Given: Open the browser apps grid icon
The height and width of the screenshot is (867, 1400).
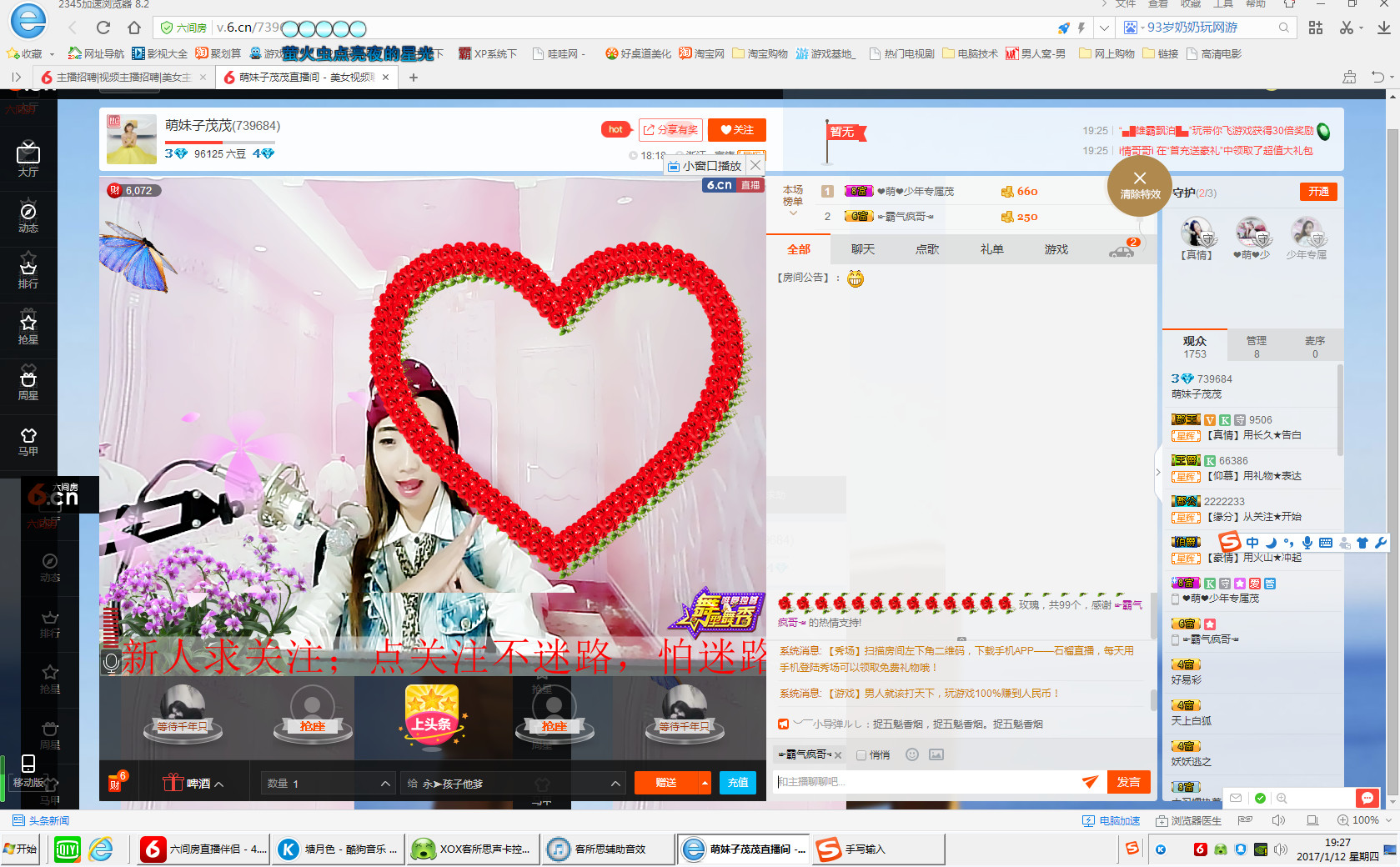Looking at the screenshot, I should [1316, 28].
